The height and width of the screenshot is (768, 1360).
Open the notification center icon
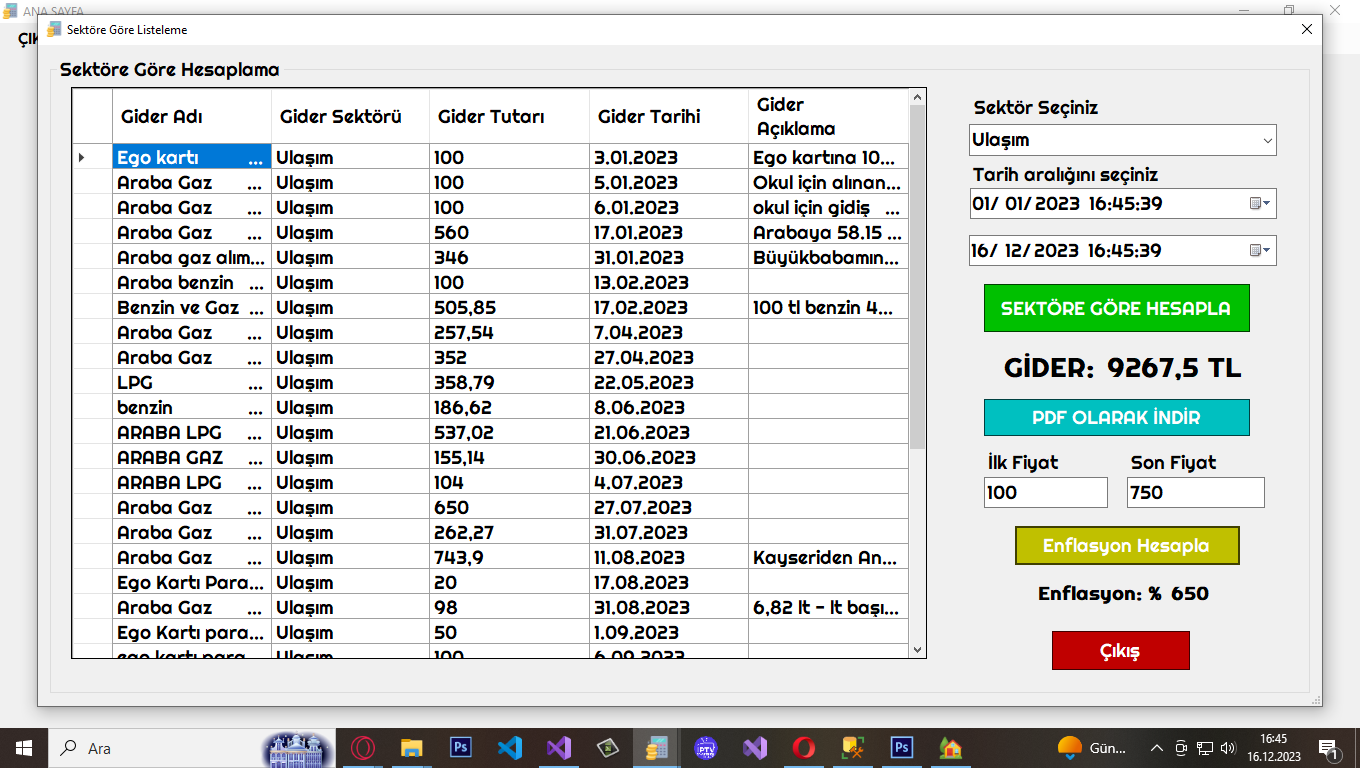pyautogui.click(x=1330, y=748)
